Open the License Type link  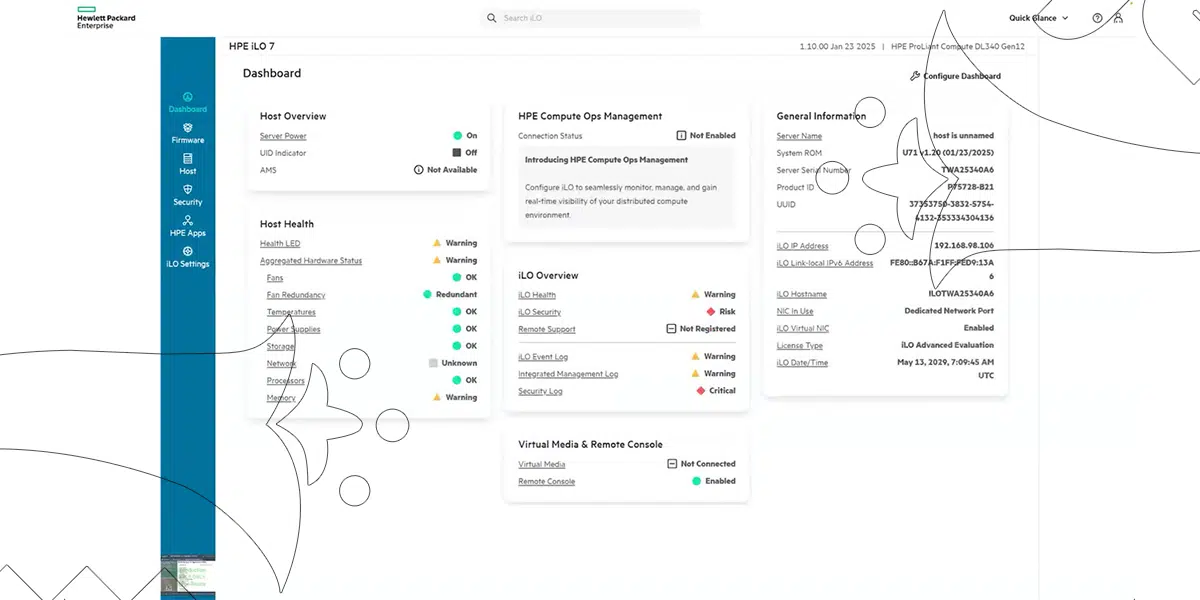[799, 346]
